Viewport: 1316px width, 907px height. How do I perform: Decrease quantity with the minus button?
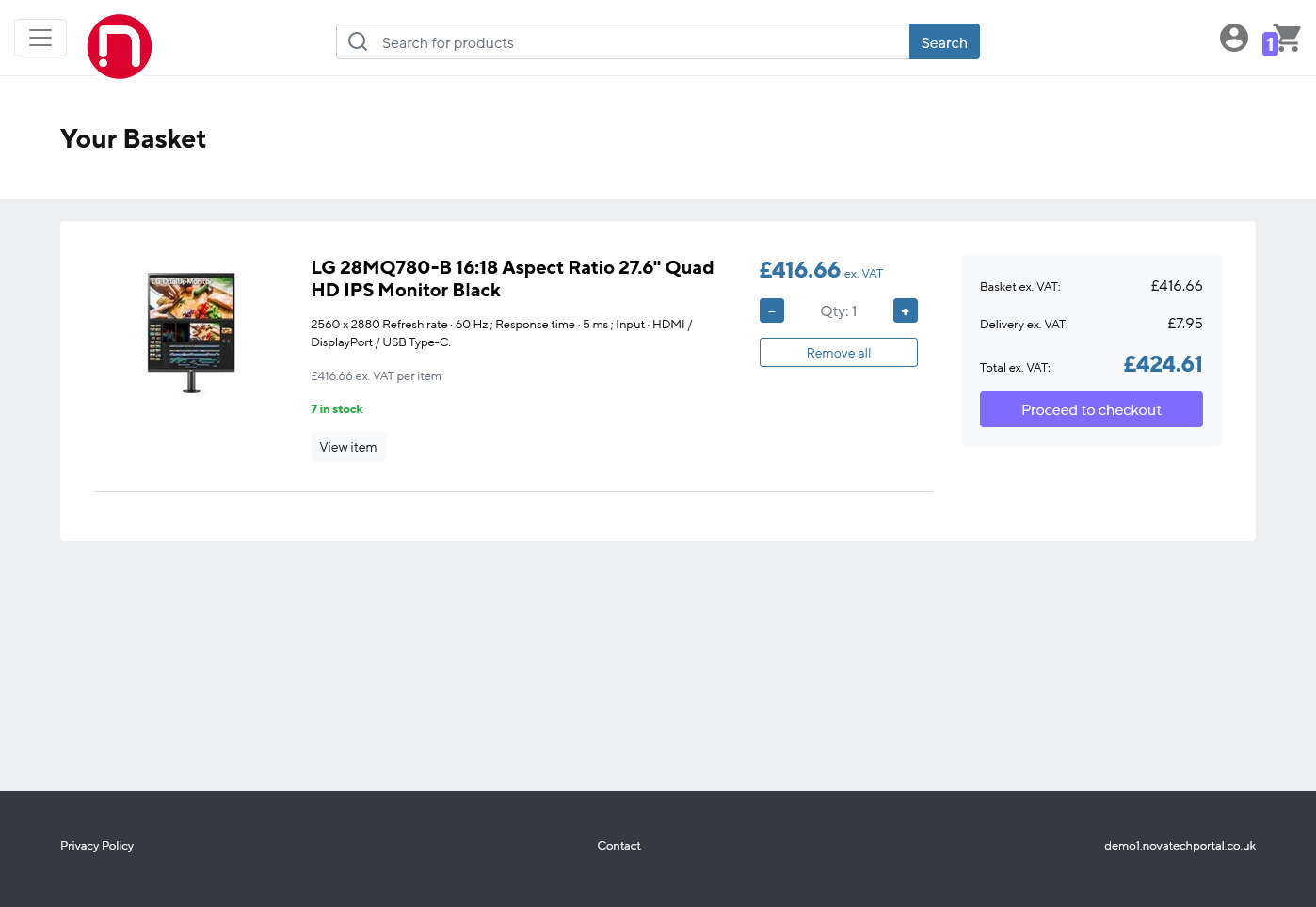(x=772, y=311)
